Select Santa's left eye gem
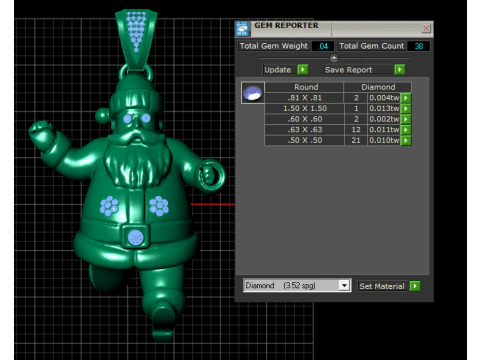This screenshot has height=360, width=480. [146, 118]
